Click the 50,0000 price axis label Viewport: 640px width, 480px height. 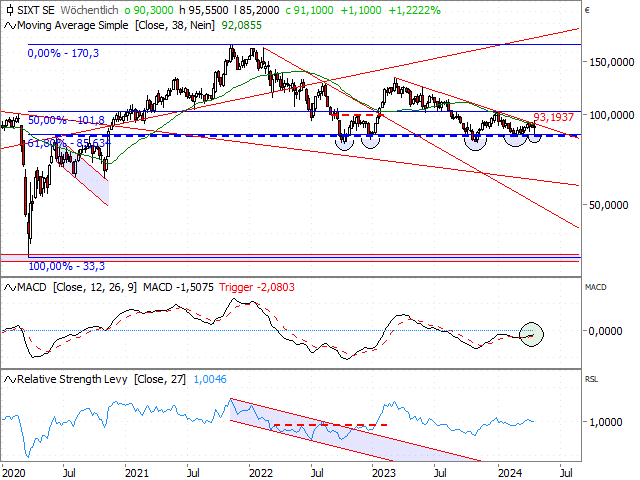(608, 205)
